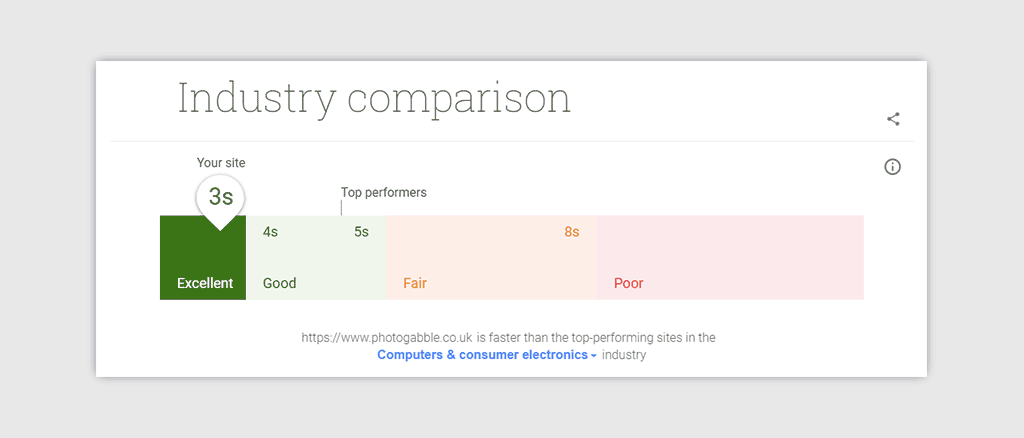Click the Top performers marker label
This screenshot has height=438, width=1024.
383,193
